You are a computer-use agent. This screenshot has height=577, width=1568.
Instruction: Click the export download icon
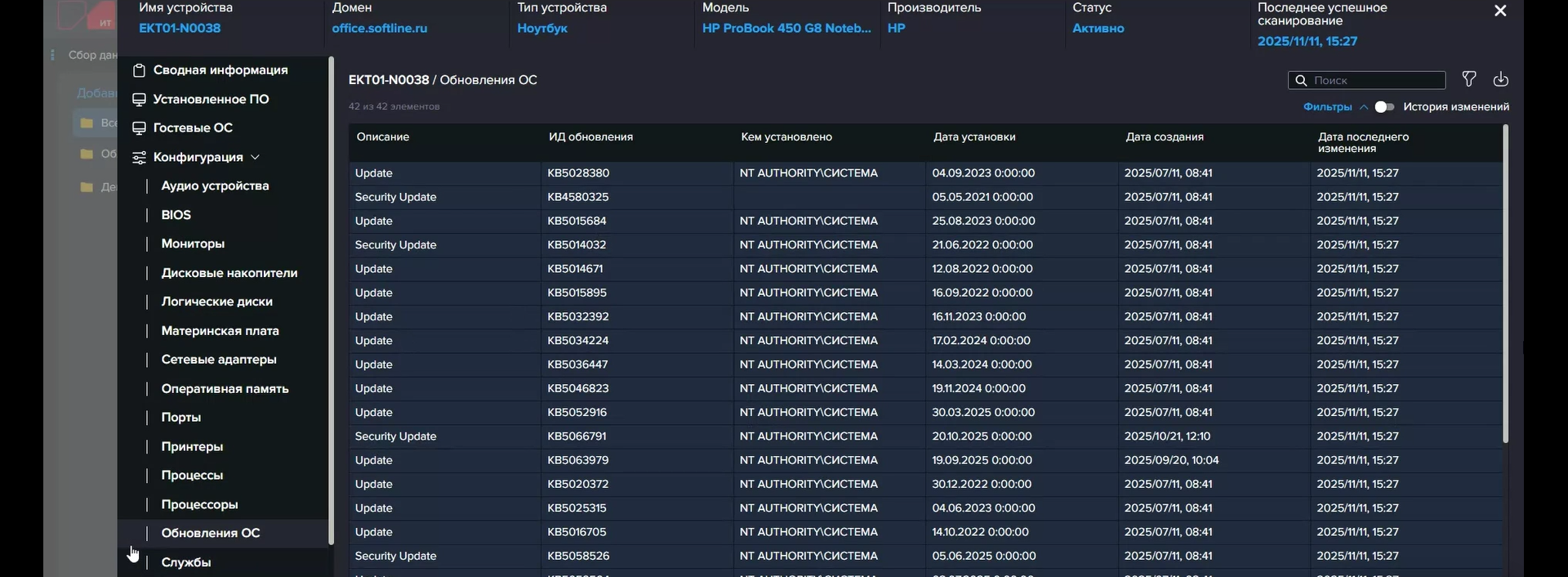pos(1500,79)
